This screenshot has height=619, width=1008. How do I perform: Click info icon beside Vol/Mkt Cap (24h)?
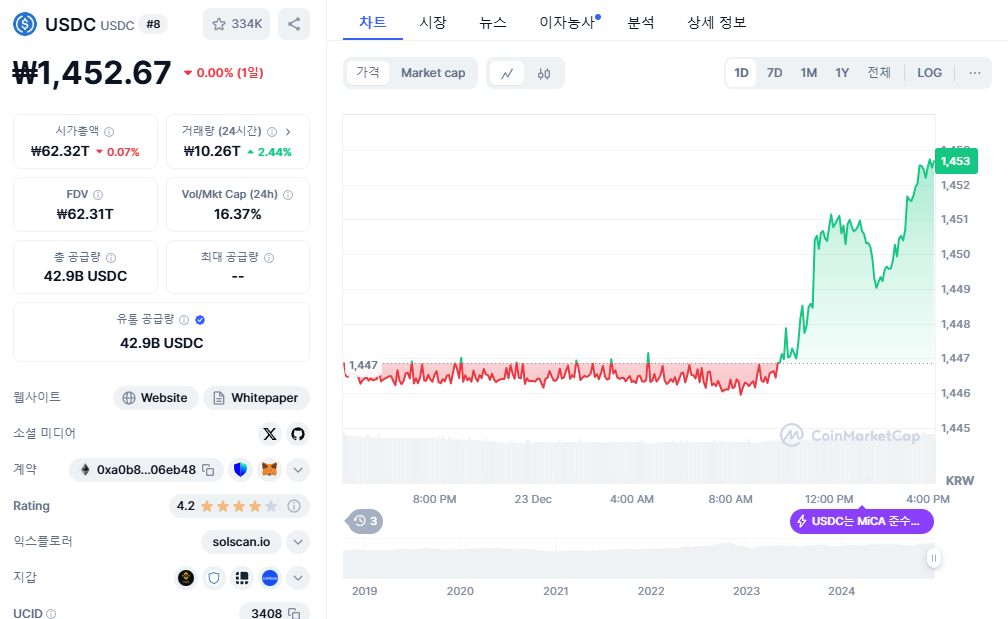click(288, 195)
